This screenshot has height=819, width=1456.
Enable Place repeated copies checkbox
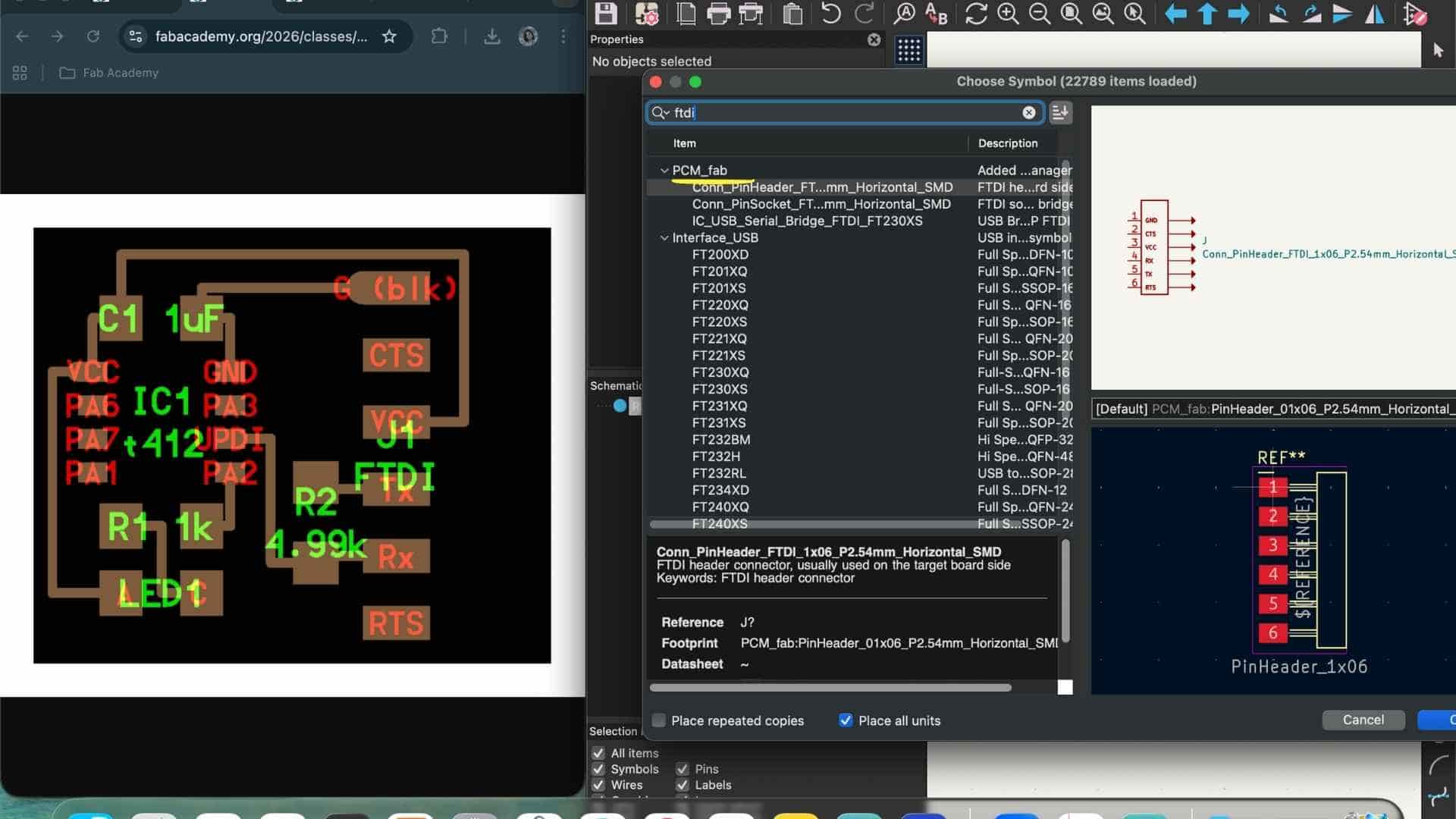(659, 720)
